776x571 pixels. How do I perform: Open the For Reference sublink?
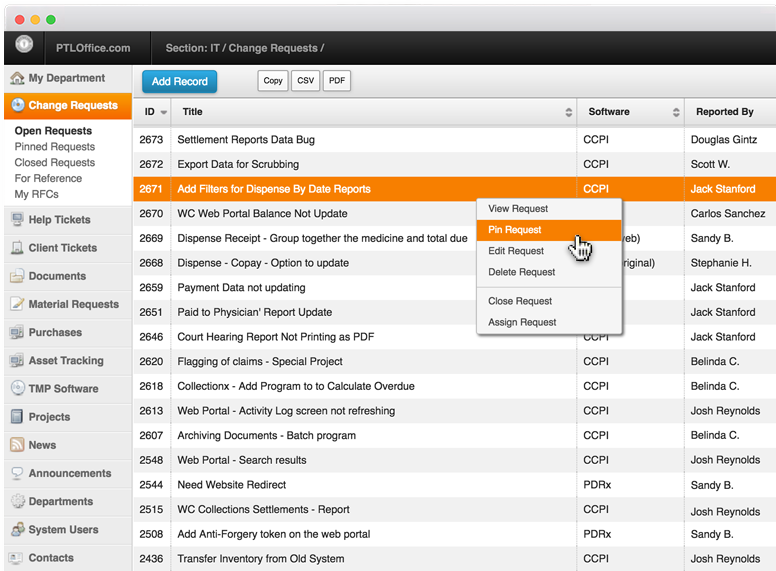click(48, 178)
